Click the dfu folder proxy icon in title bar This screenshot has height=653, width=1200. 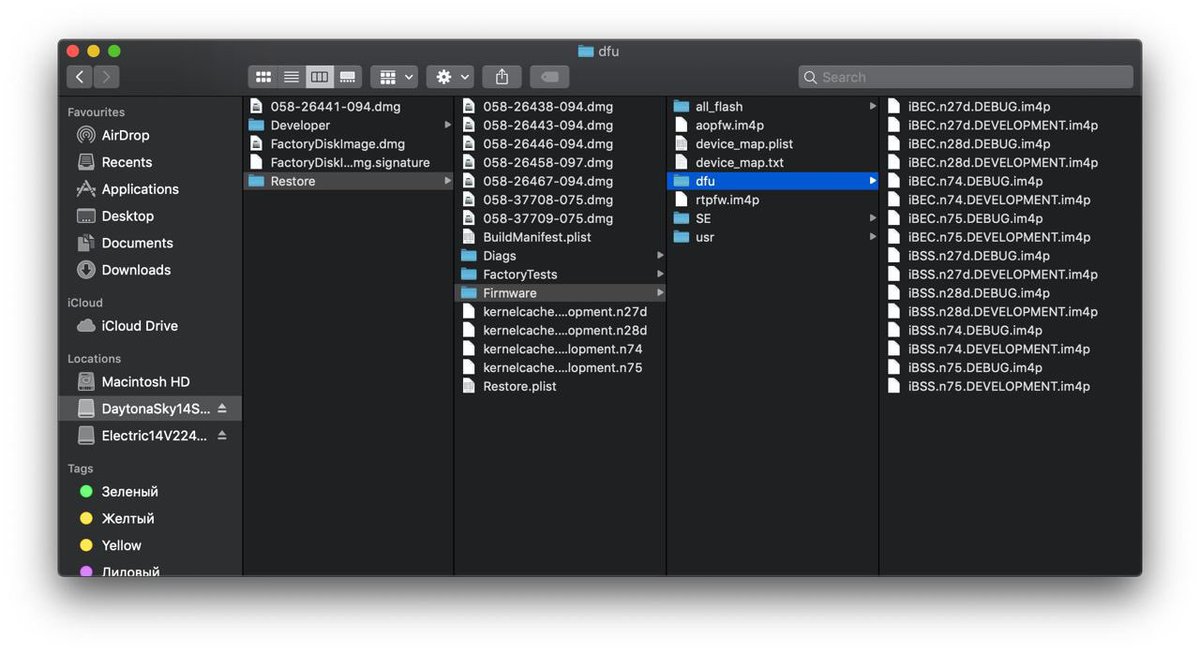pos(586,51)
